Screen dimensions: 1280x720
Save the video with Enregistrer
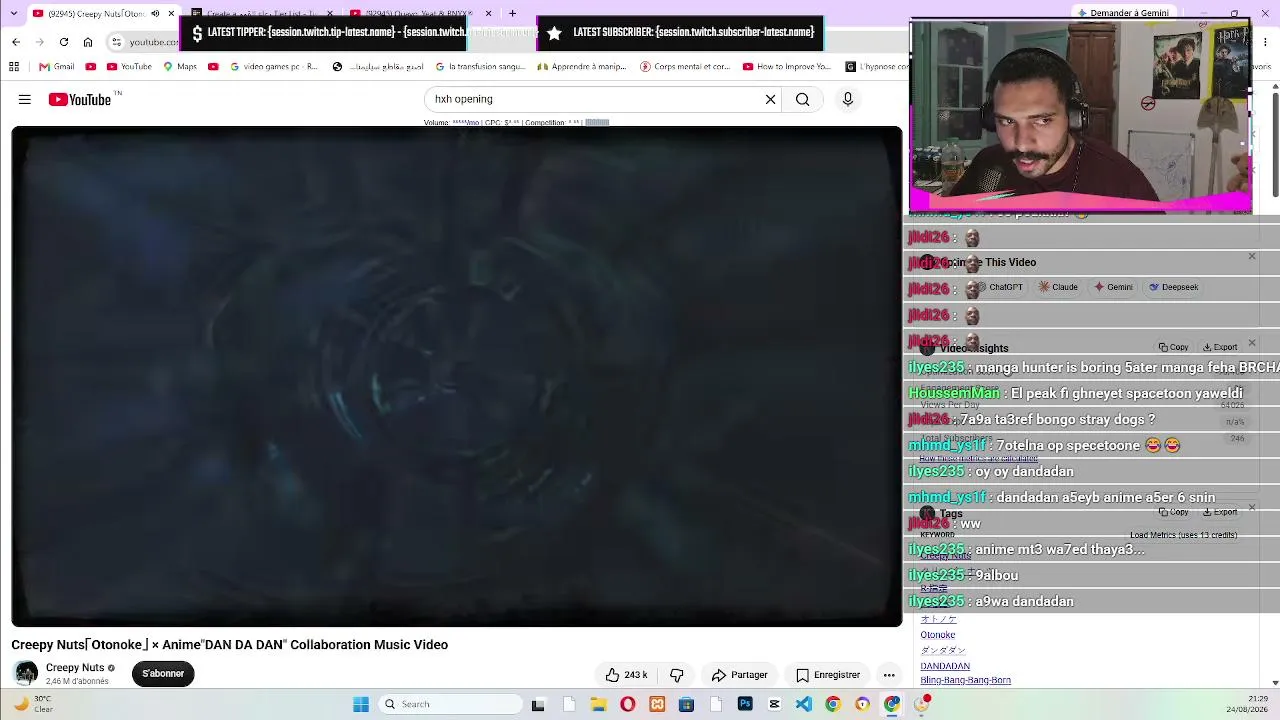point(827,675)
